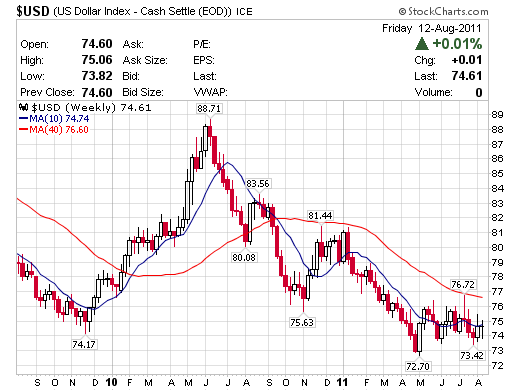This screenshot has width=520, height=391.
Task: Click the 'Prev Close:' label
Action: 47,92
